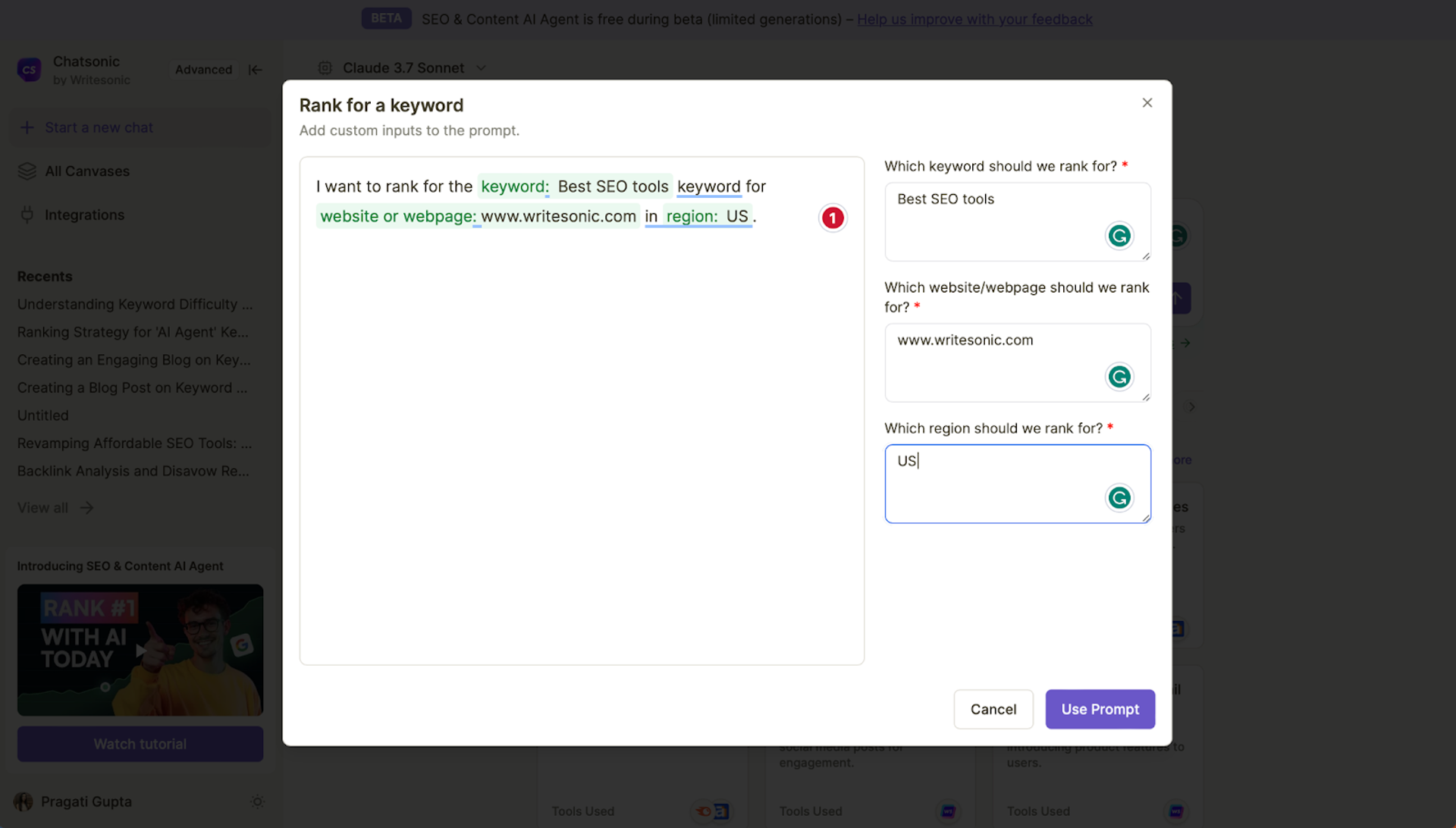
Task: Click the region field containing US
Action: [1018, 484]
